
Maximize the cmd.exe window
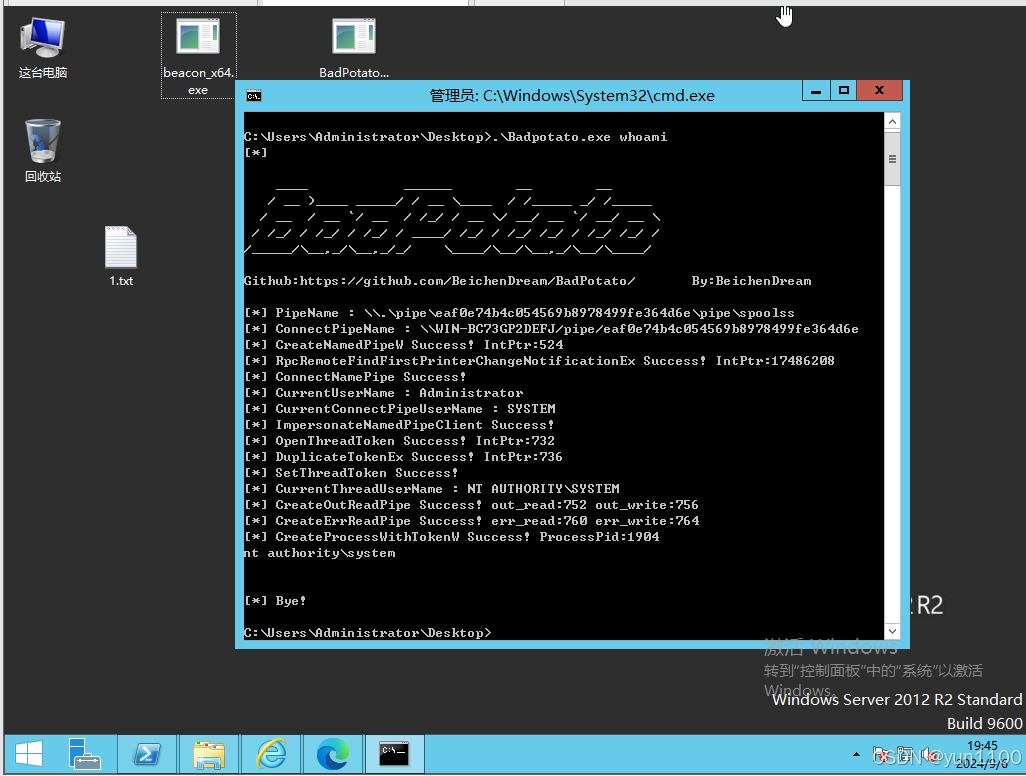pyautogui.click(x=843, y=91)
